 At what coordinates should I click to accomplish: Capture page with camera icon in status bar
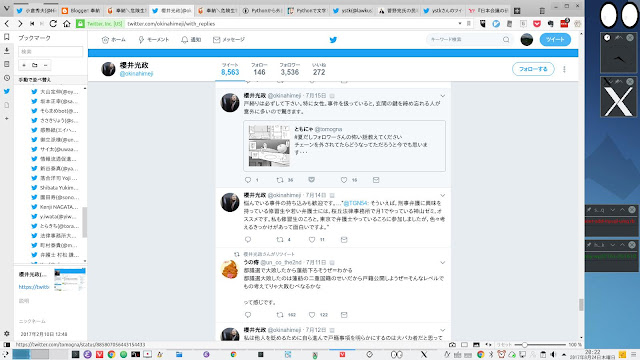click(x=452, y=345)
